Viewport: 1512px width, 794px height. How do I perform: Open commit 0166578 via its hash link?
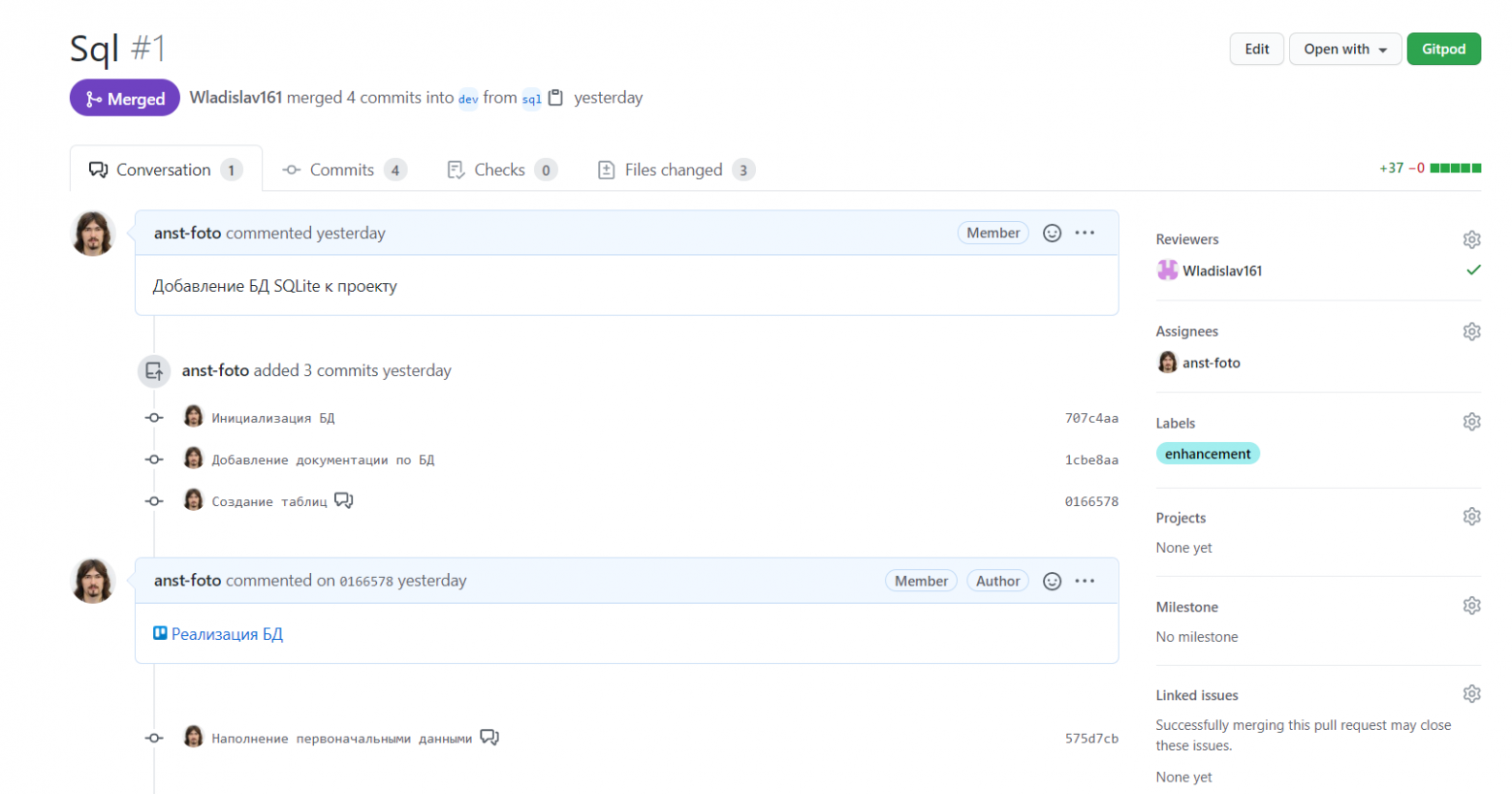1092,501
